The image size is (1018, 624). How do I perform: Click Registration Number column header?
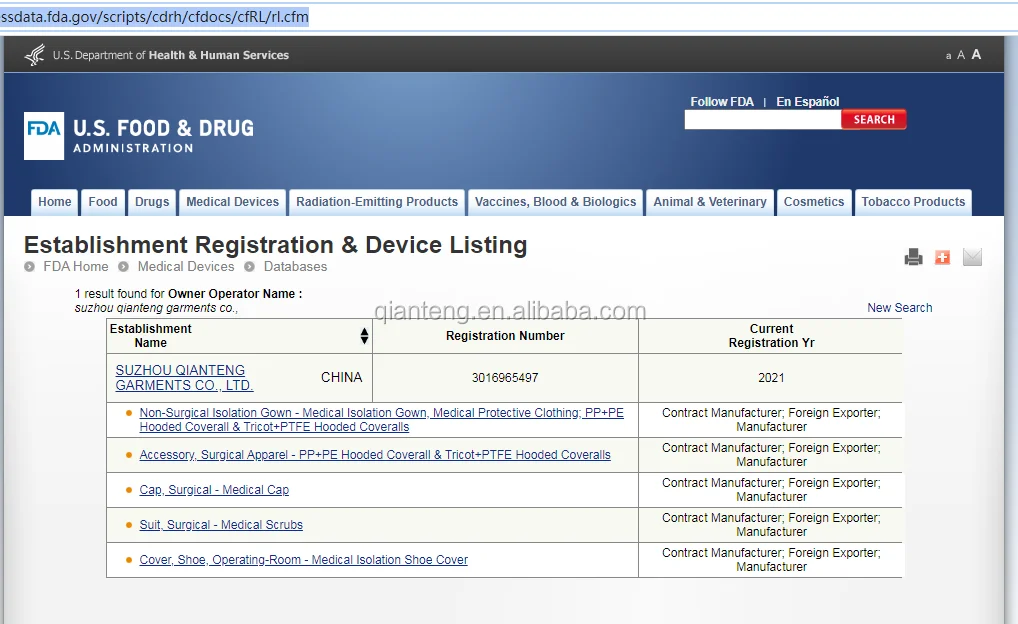(x=505, y=336)
